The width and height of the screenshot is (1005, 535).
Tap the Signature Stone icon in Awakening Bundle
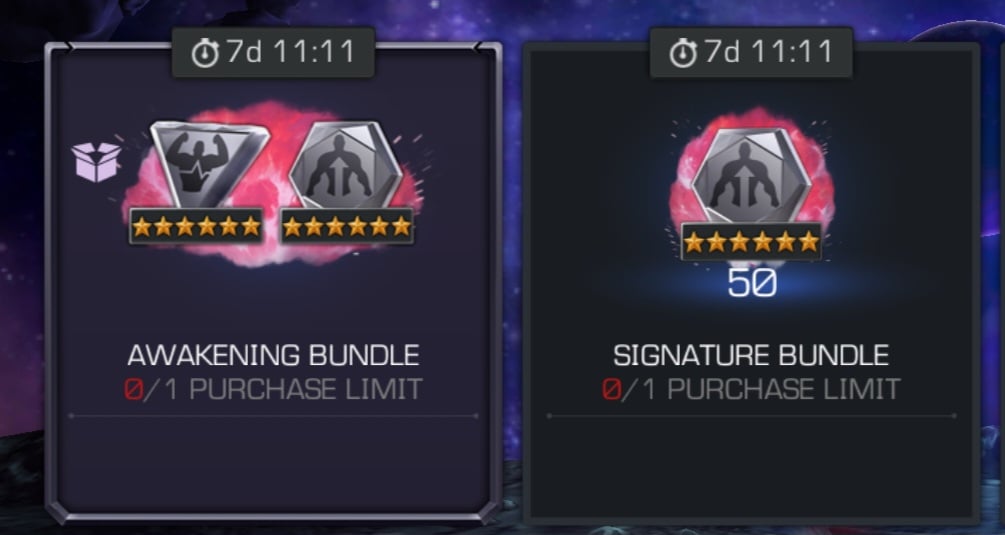[x=346, y=164]
